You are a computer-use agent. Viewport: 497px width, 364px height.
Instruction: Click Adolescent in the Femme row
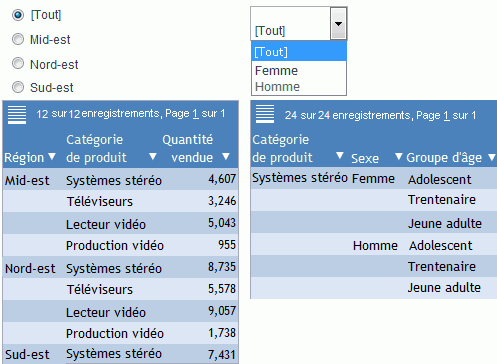pos(440,180)
